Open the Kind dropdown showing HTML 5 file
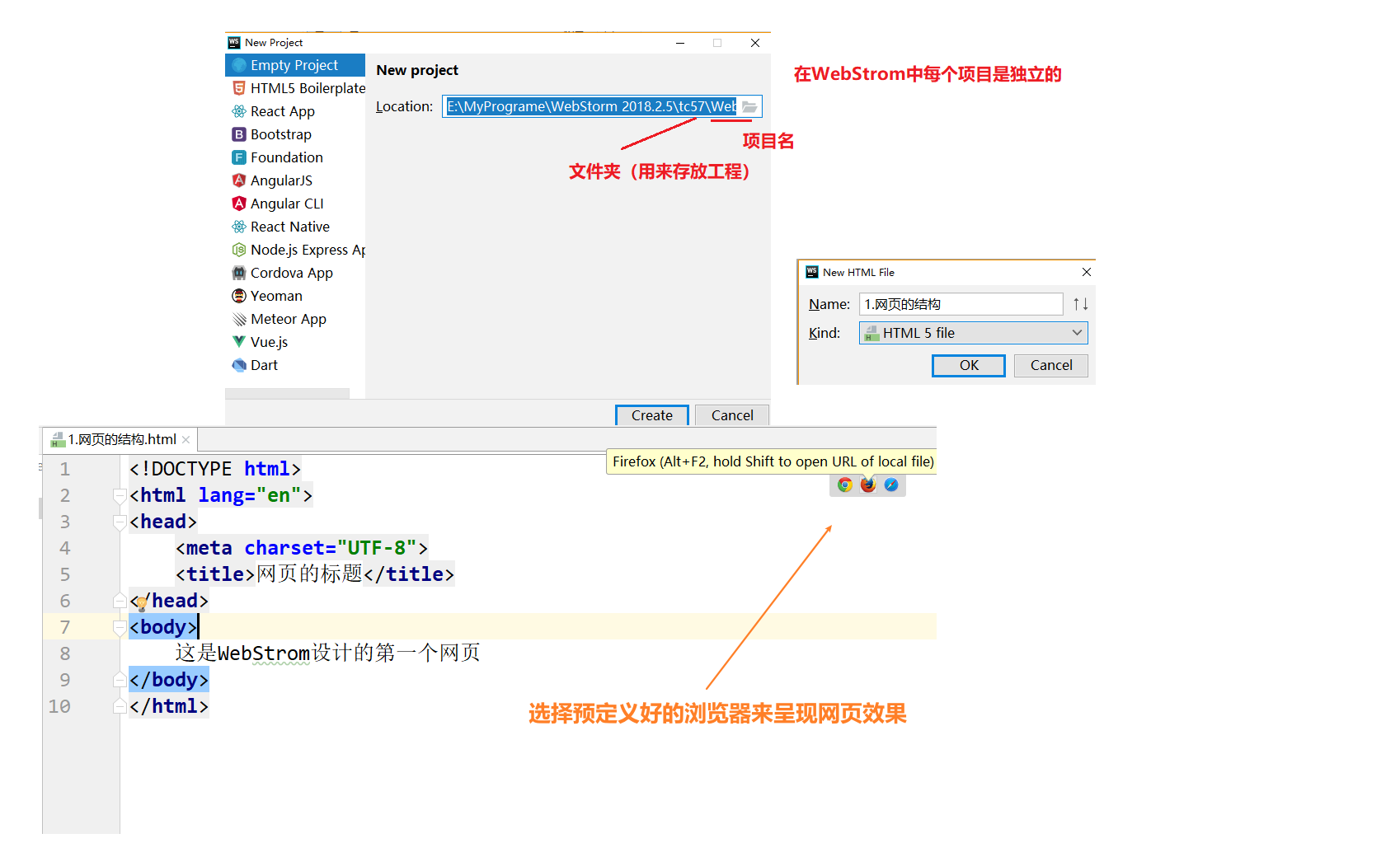This screenshot has width=1400, height=857. pyautogui.click(x=973, y=333)
